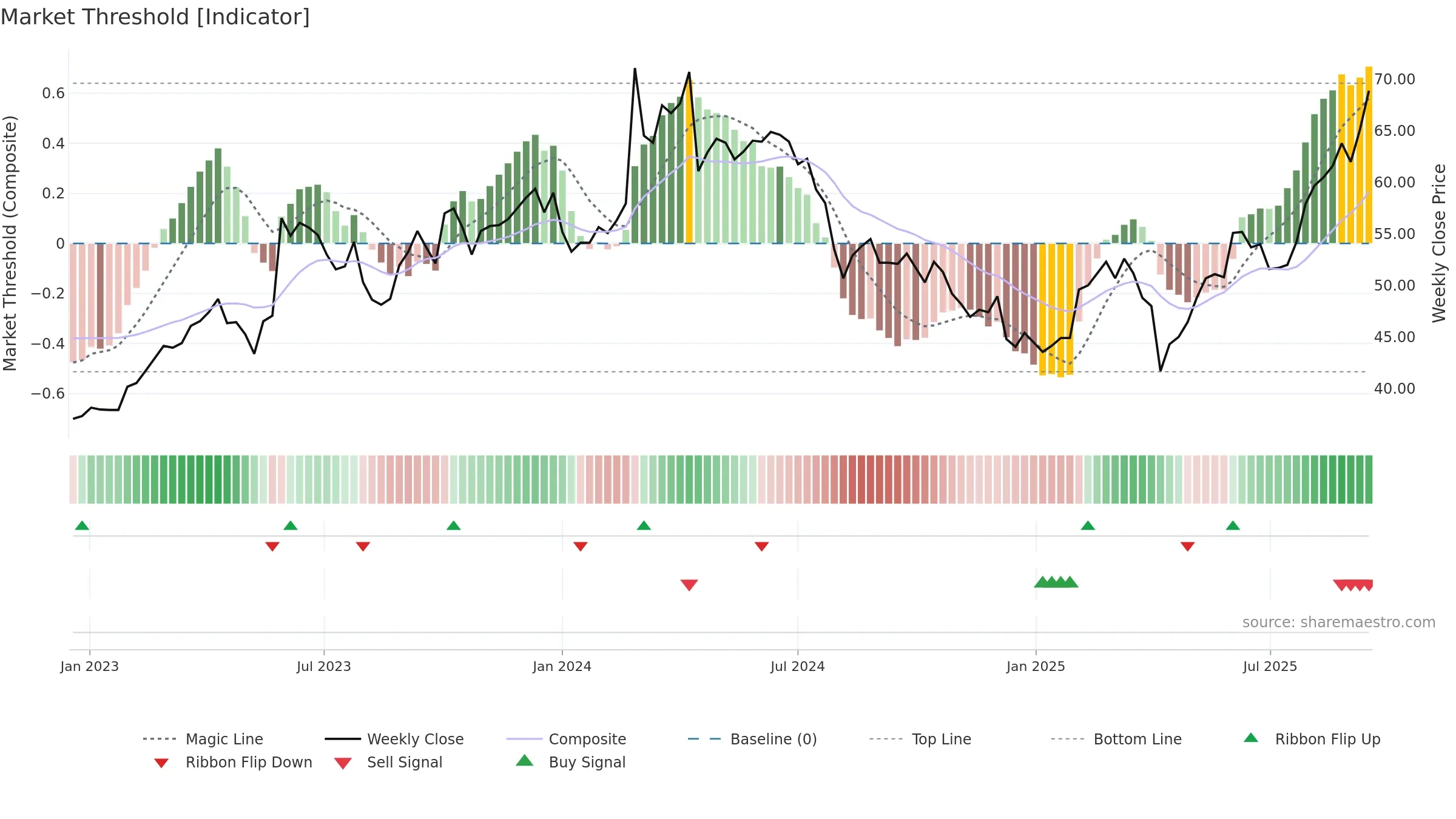Click the ribbon flip up marker near June 2025
1456x819 pixels.
[x=1233, y=525]
